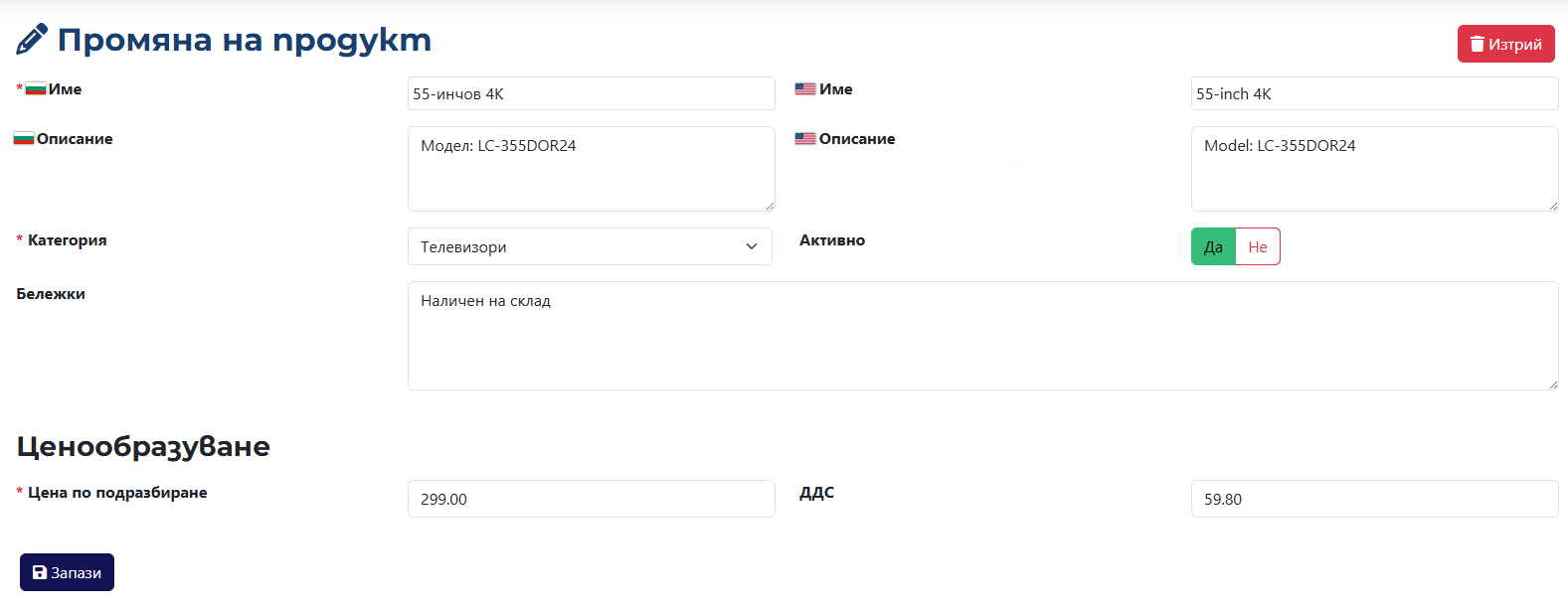Click US flag icon next to Описание

[805, 139]
